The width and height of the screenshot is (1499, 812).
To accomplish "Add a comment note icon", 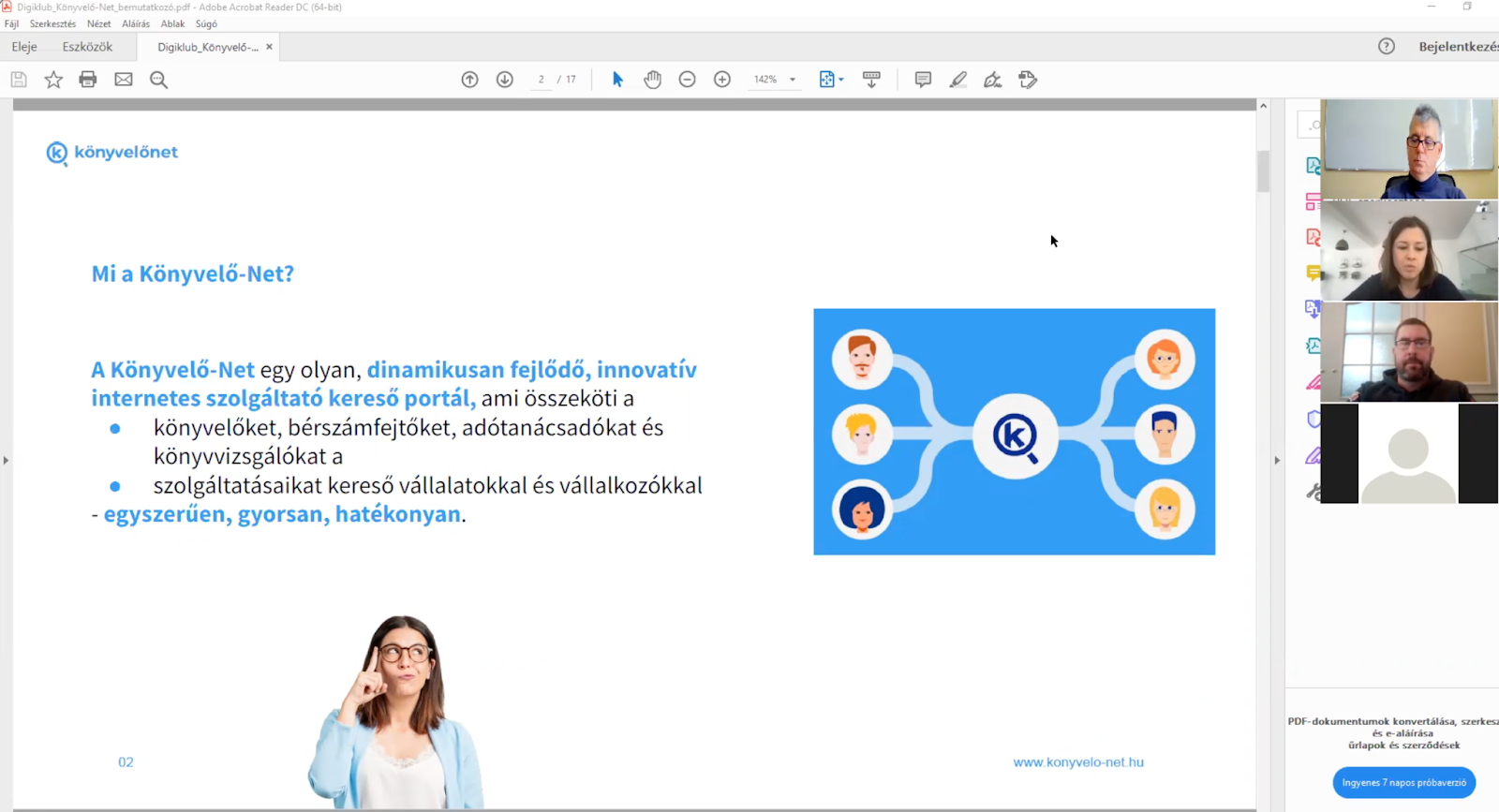I will click(923, 80).
